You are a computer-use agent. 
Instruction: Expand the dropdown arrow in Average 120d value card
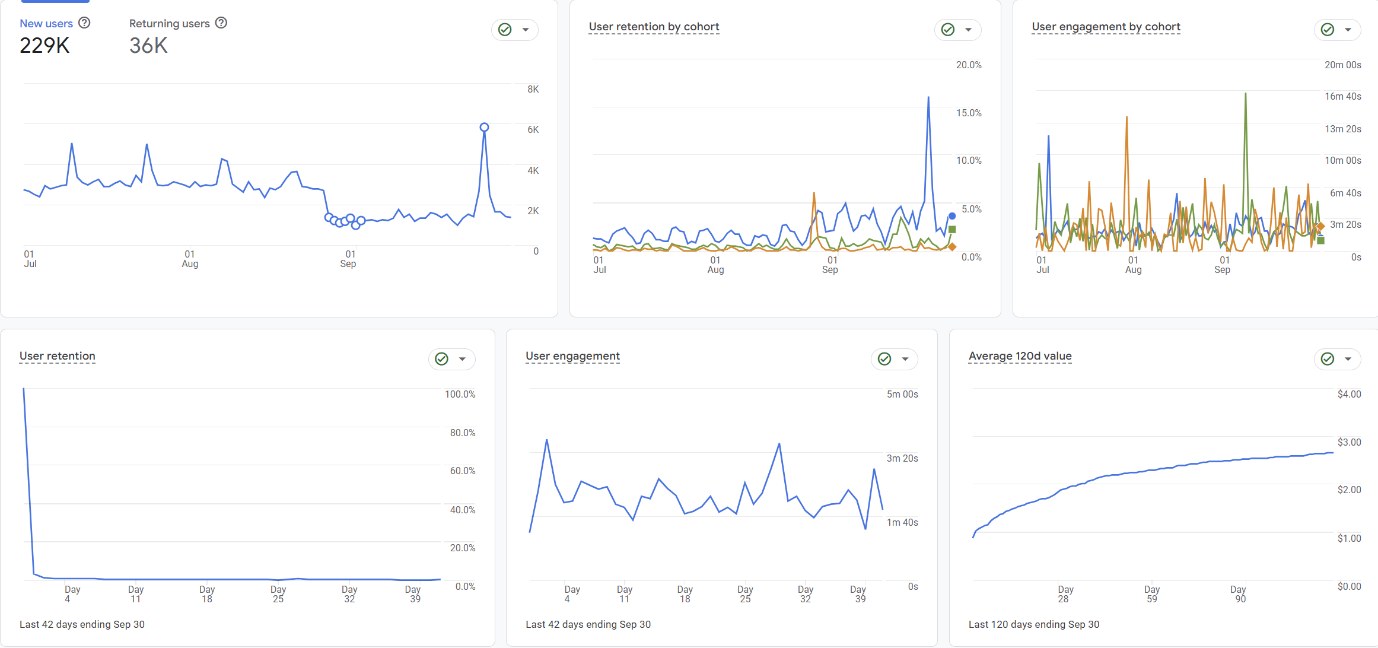1349,359
